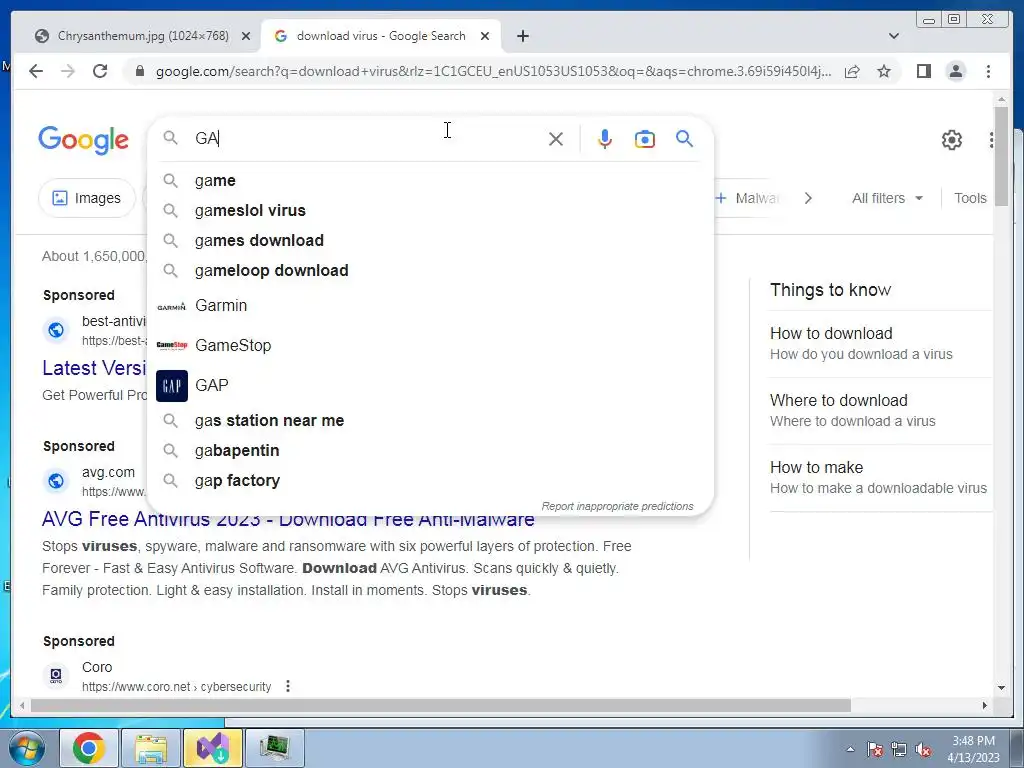This screenshot has height=768, width=1024.
Task: Open Chrome side panel icon
Action: click(x=923, y=71)
